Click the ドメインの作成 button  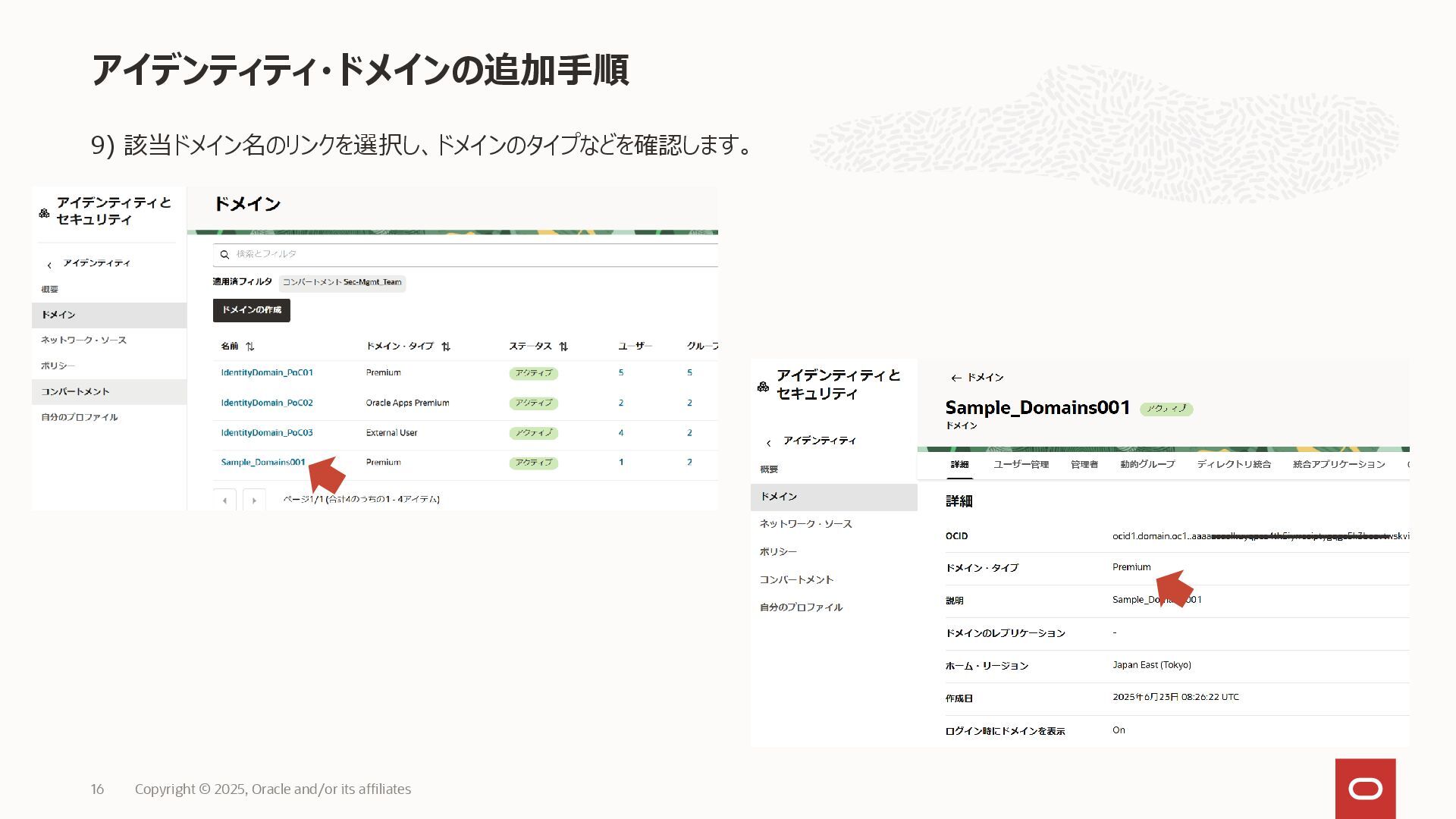coord(252,310)
